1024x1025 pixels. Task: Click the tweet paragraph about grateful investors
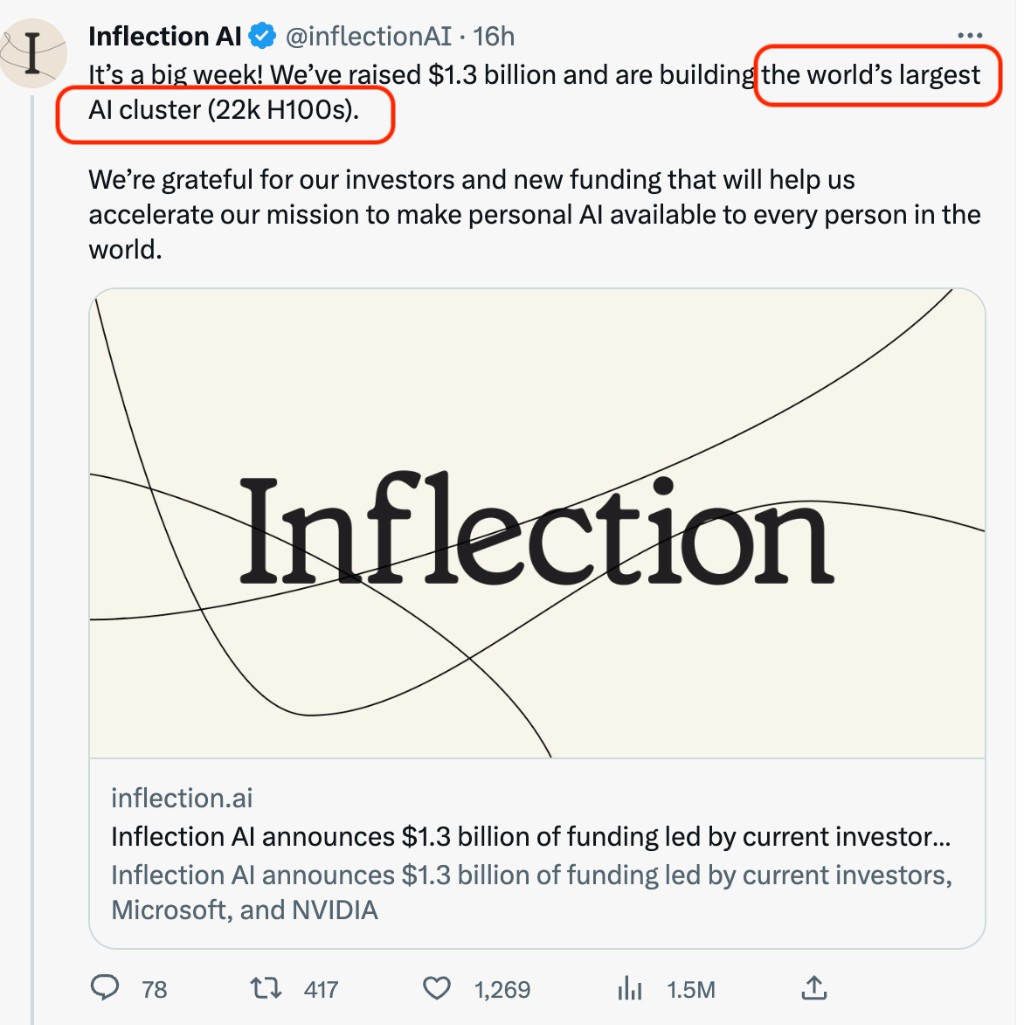point(534,214)
